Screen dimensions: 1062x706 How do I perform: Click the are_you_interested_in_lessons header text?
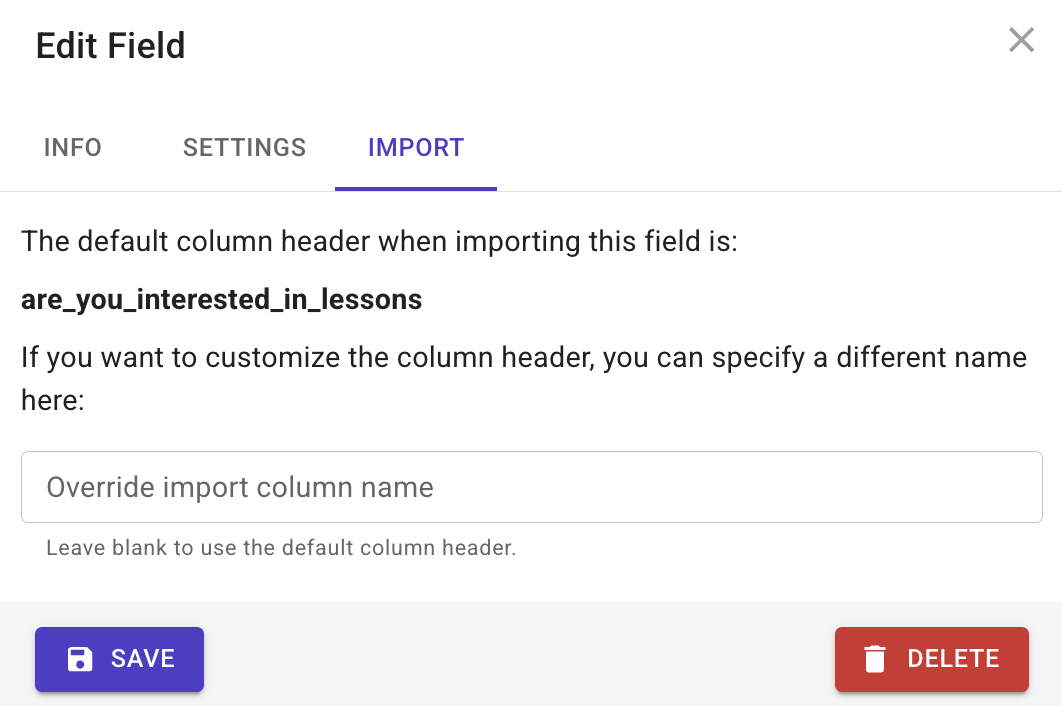221,299
